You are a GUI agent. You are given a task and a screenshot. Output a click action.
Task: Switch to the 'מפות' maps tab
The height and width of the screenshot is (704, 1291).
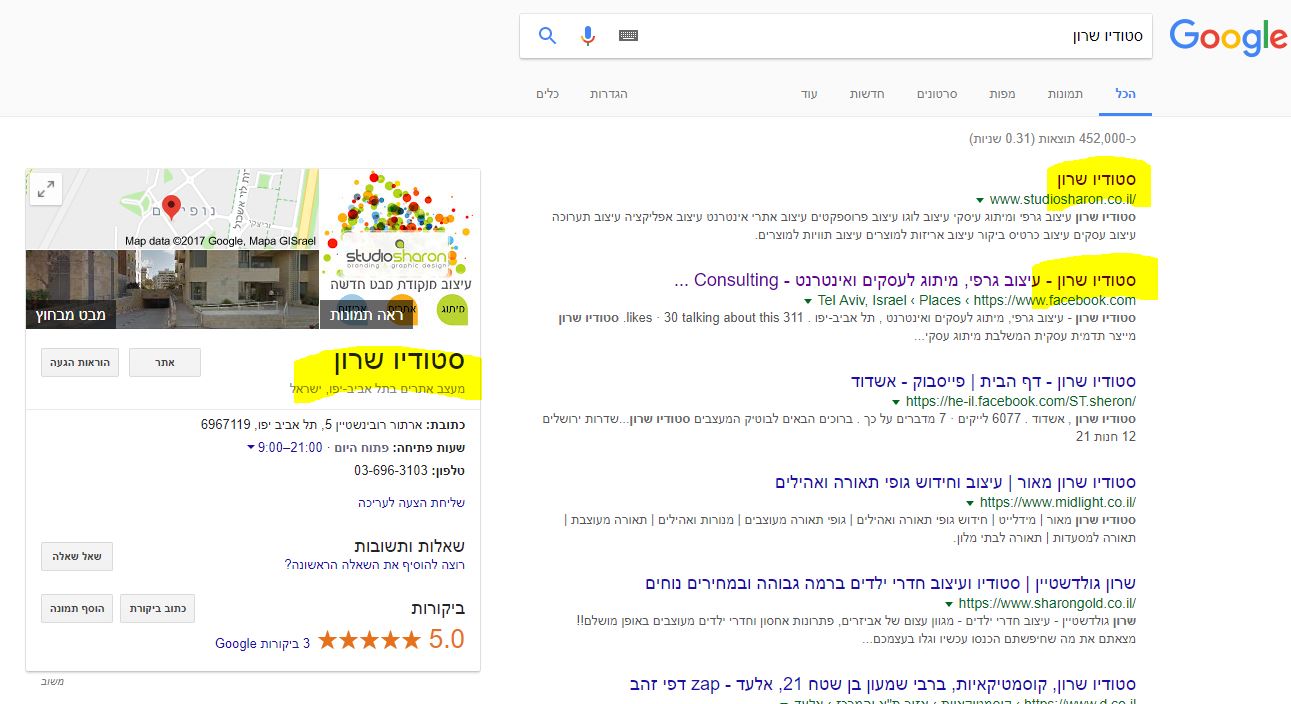[1002, 94]
